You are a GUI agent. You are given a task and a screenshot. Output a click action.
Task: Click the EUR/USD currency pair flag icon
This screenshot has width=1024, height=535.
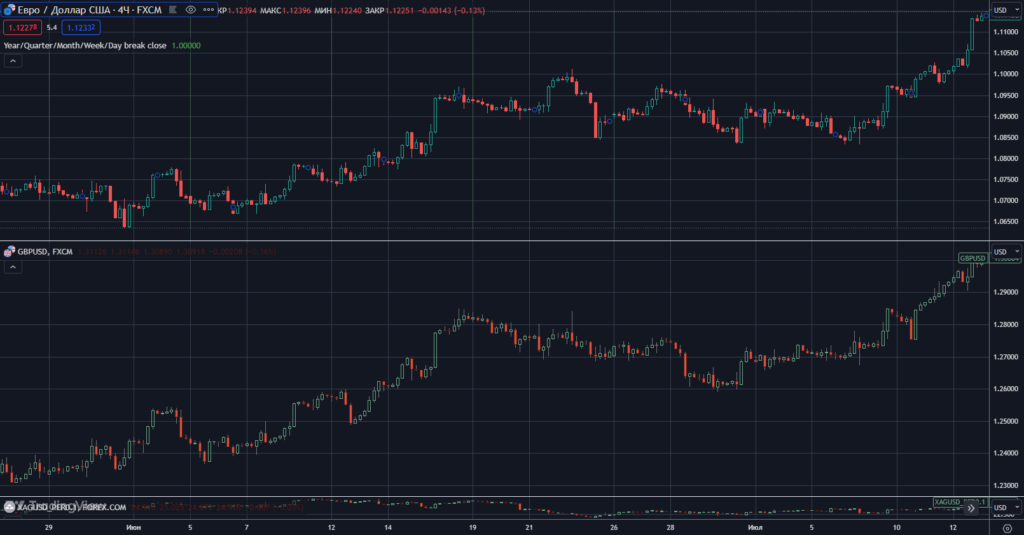(x=10, y=9)
